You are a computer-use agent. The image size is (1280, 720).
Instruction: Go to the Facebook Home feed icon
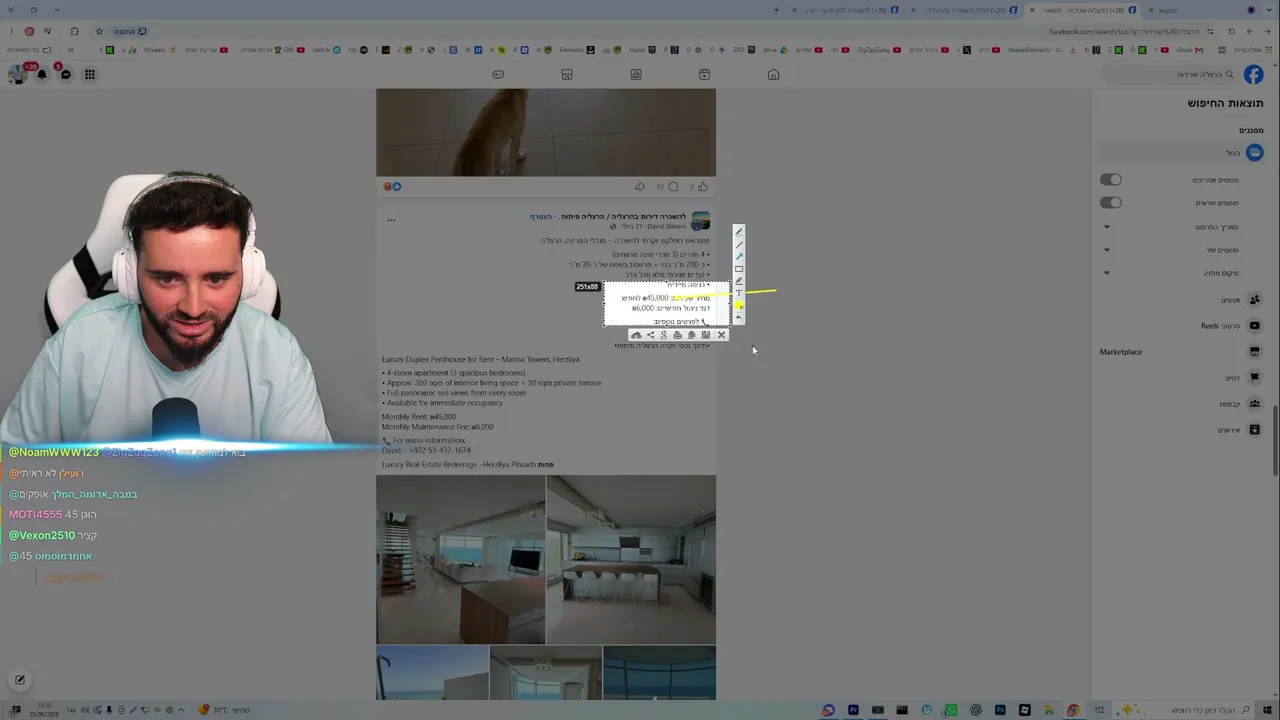773,74
